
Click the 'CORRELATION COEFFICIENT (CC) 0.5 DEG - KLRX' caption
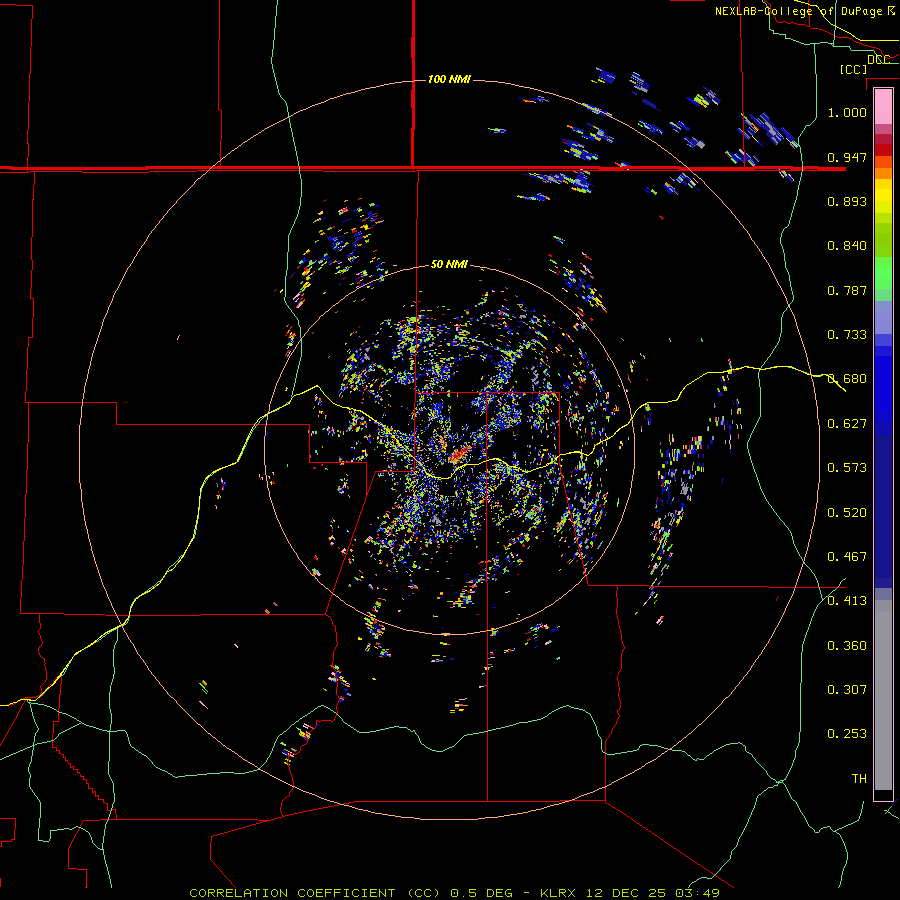pos(383,893)
